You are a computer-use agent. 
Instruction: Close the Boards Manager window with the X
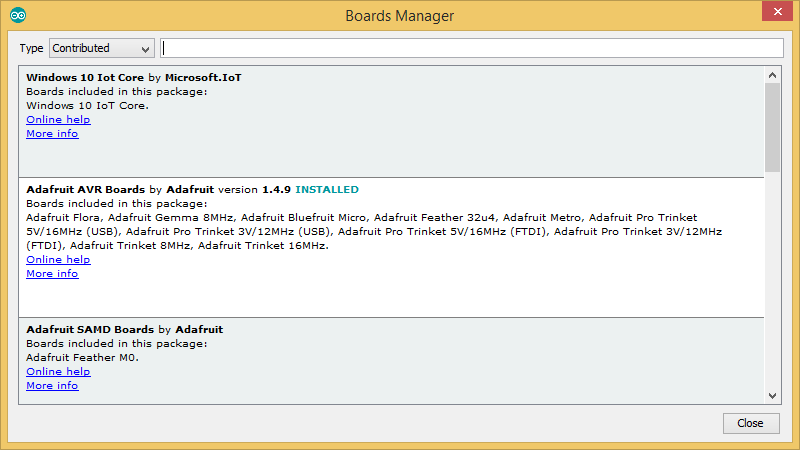[778, 11]
